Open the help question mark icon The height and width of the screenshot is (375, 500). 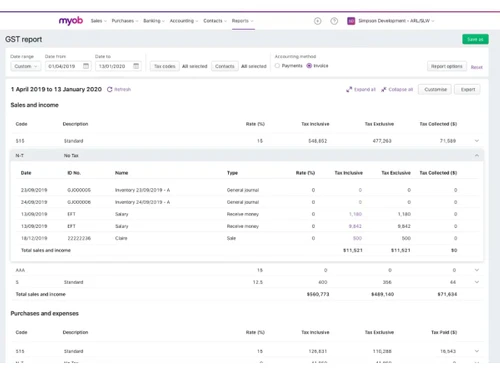[334, 21]
